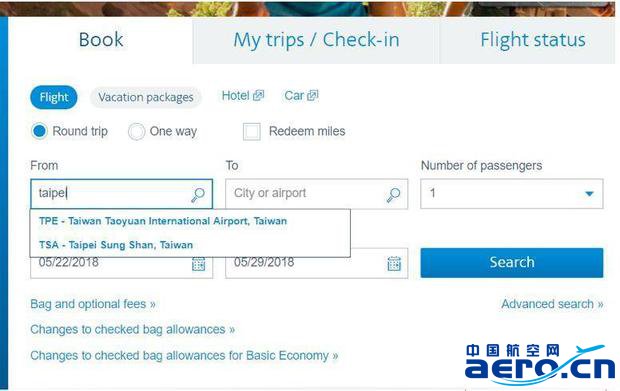
Task: Select the Round trip radio button
Action: click(x=40, y=131)
